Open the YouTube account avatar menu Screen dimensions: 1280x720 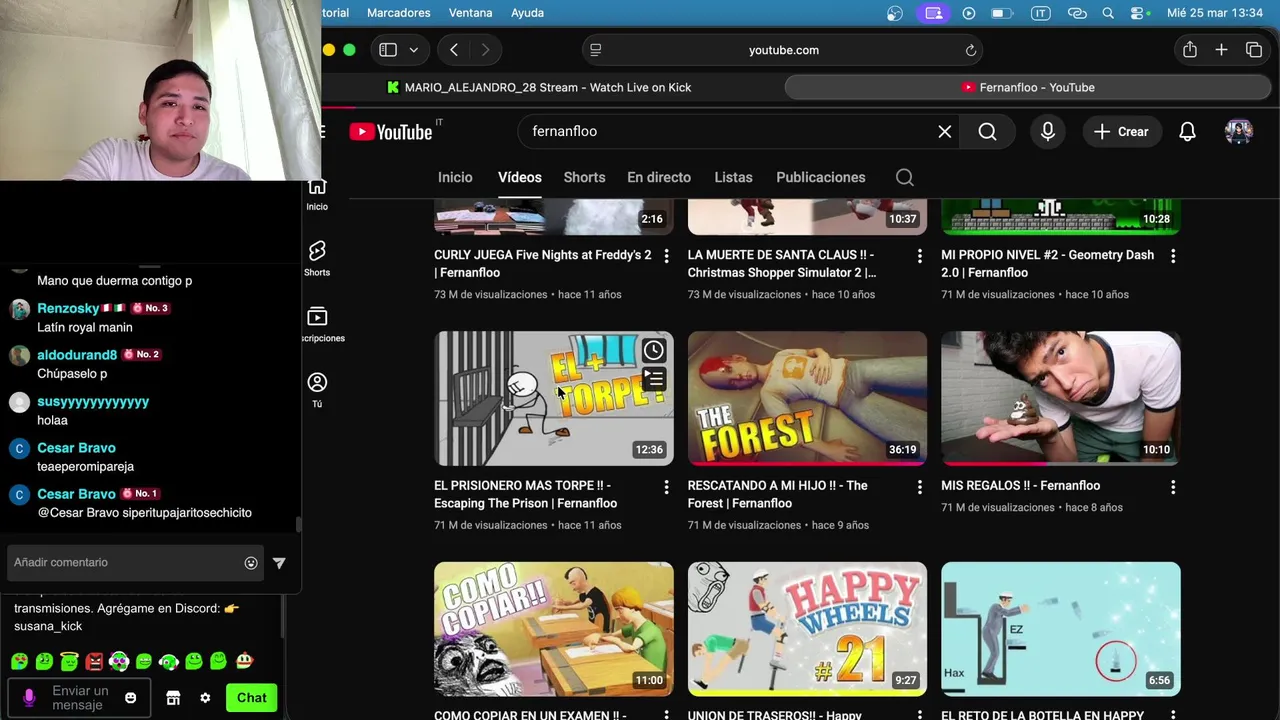(1239, 131)
